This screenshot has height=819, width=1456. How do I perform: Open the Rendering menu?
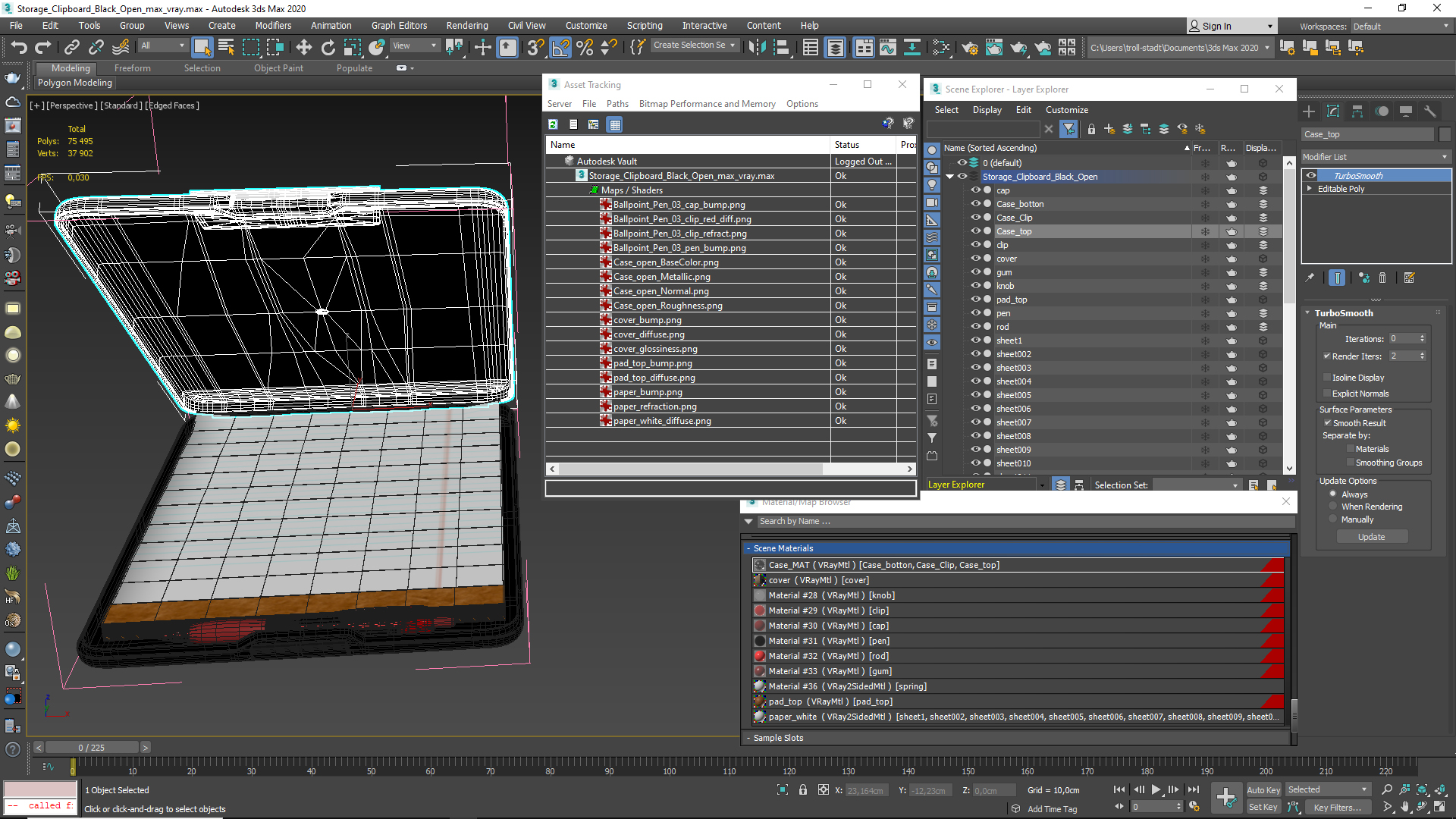pyautogui.click(x=467, y=26)
